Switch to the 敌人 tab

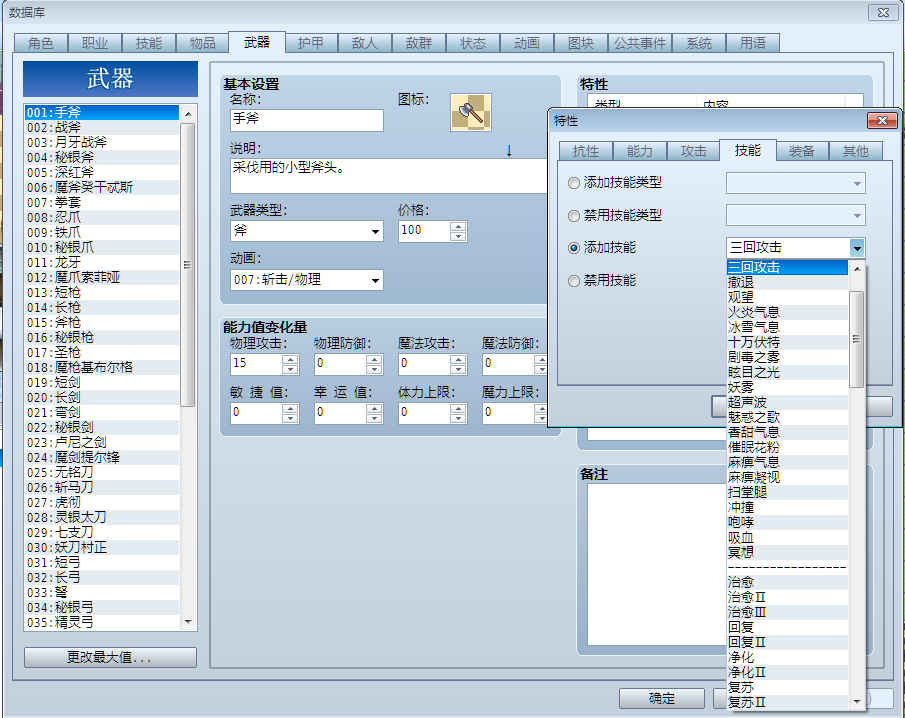coord(365,43)
